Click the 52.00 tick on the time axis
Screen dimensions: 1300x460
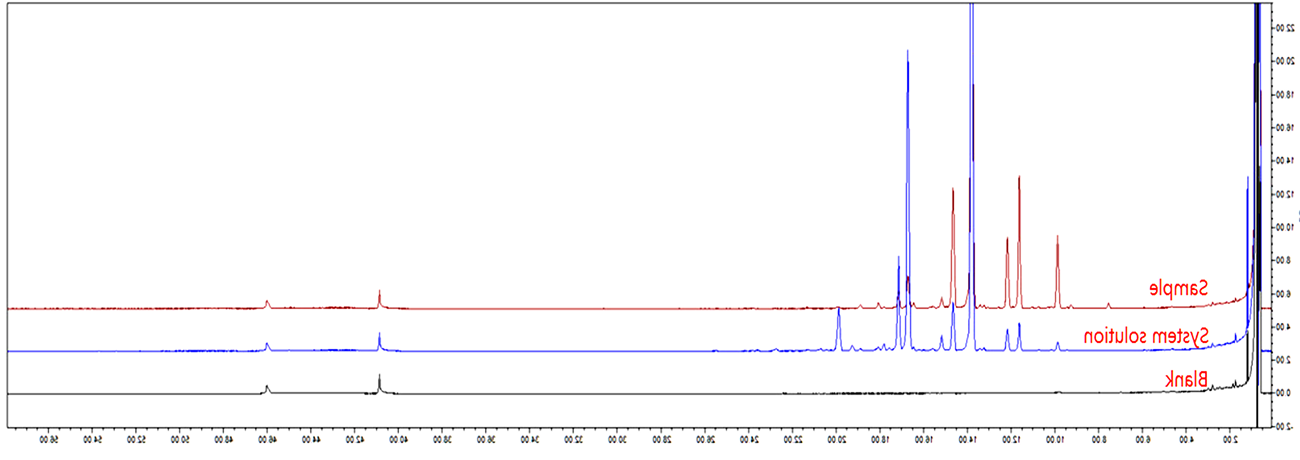click(135, 440)
